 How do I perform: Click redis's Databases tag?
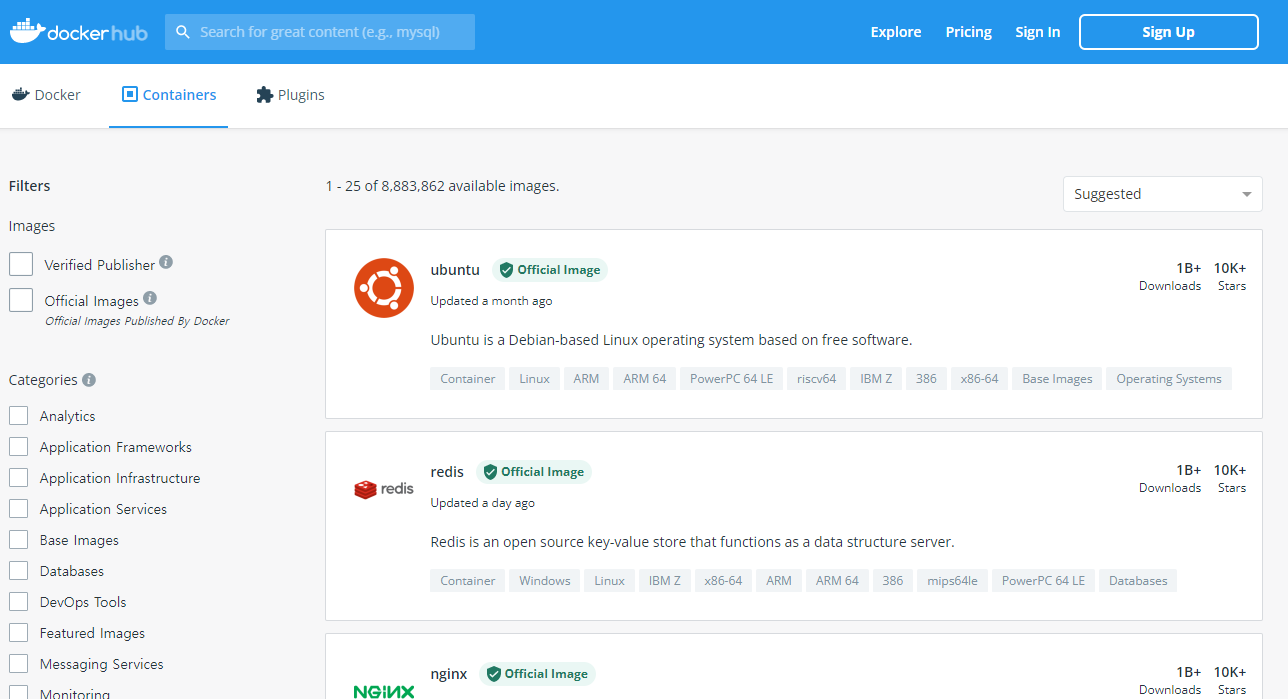(1138, 581)
